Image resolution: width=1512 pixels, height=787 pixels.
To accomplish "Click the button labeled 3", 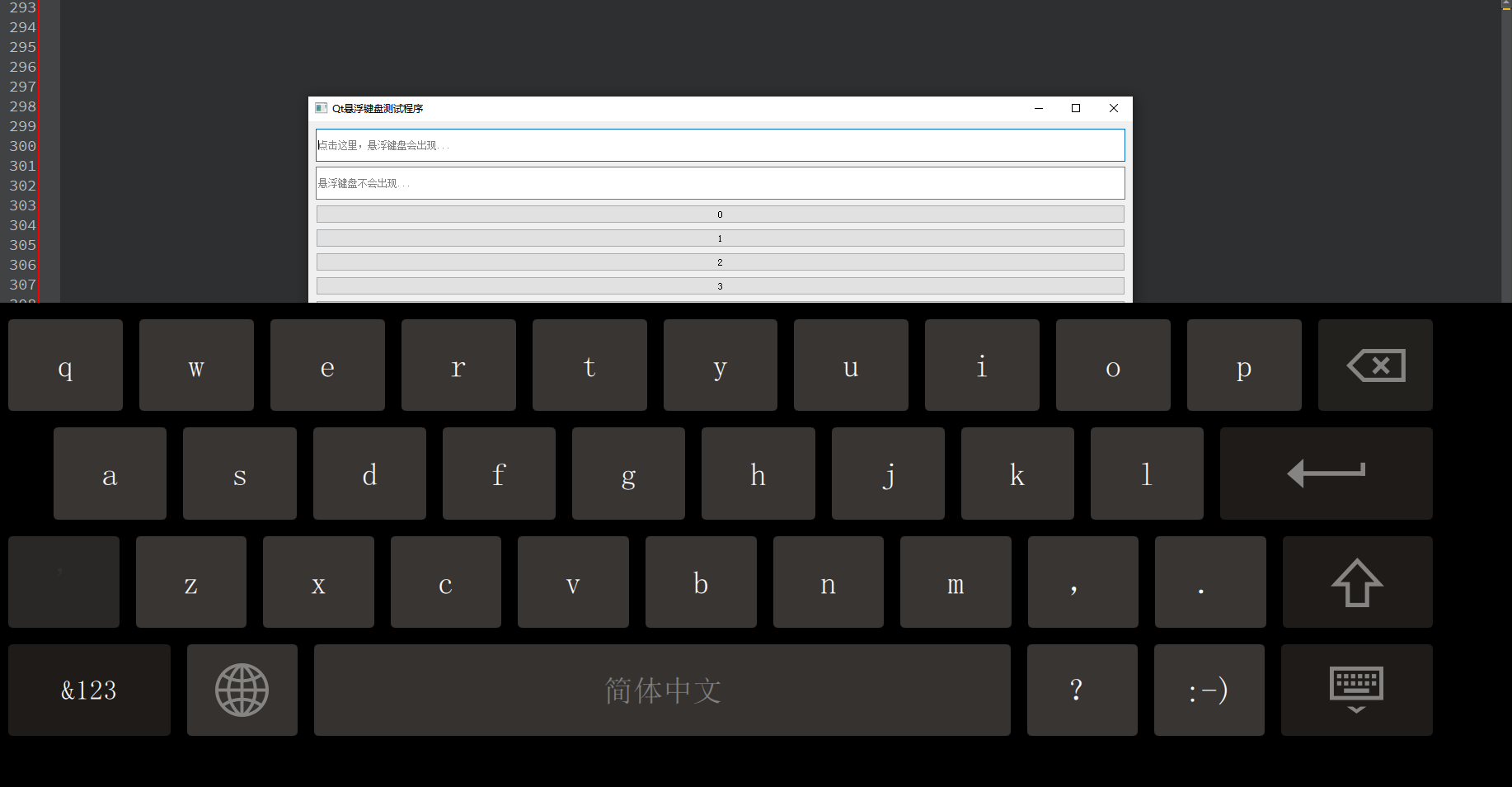I will [721, 286].
